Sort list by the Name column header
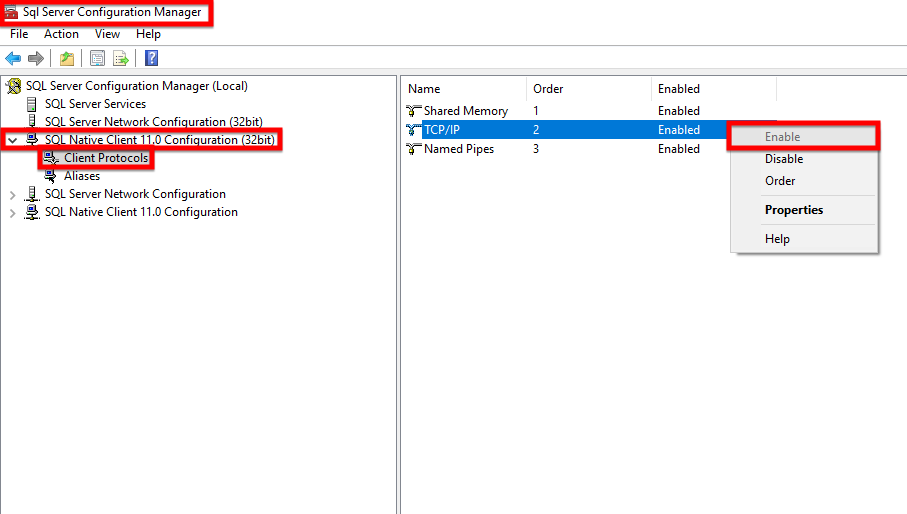907x514 pixels. [x=424, y=89]
